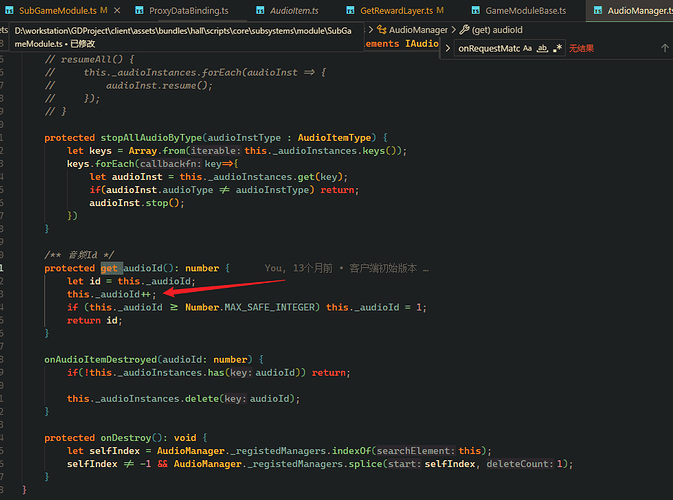673x500 pixels.
Task: Toggle Match Whole Word in find widget
Action: click(x=543, y=48)
